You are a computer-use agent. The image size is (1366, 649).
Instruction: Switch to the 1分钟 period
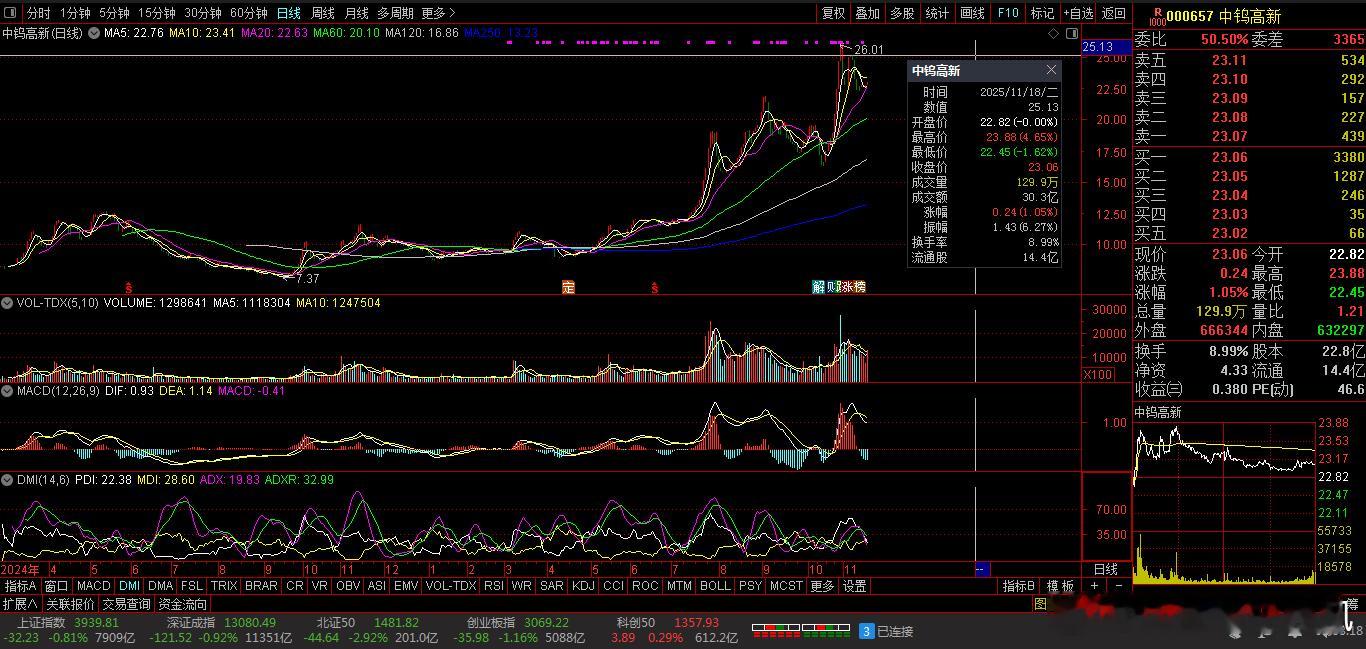pos(75,13)
